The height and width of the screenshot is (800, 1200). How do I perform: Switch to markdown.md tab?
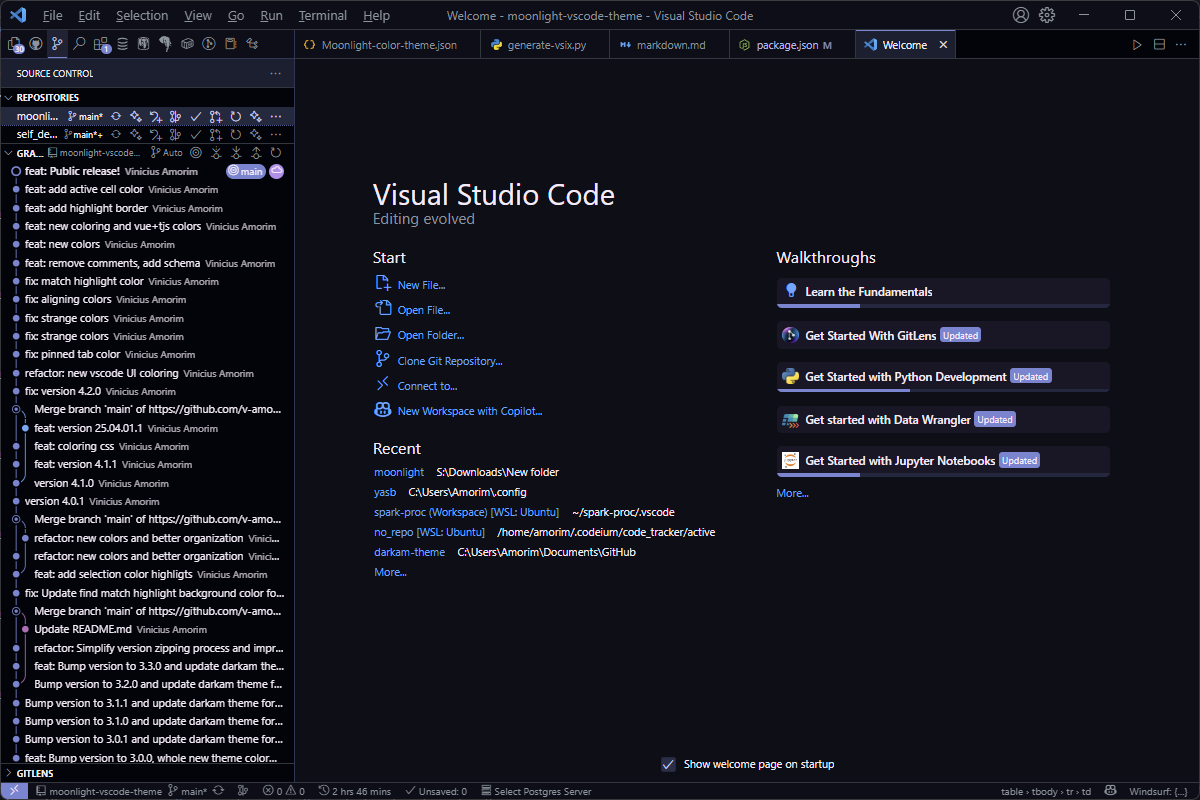point(670,45)
